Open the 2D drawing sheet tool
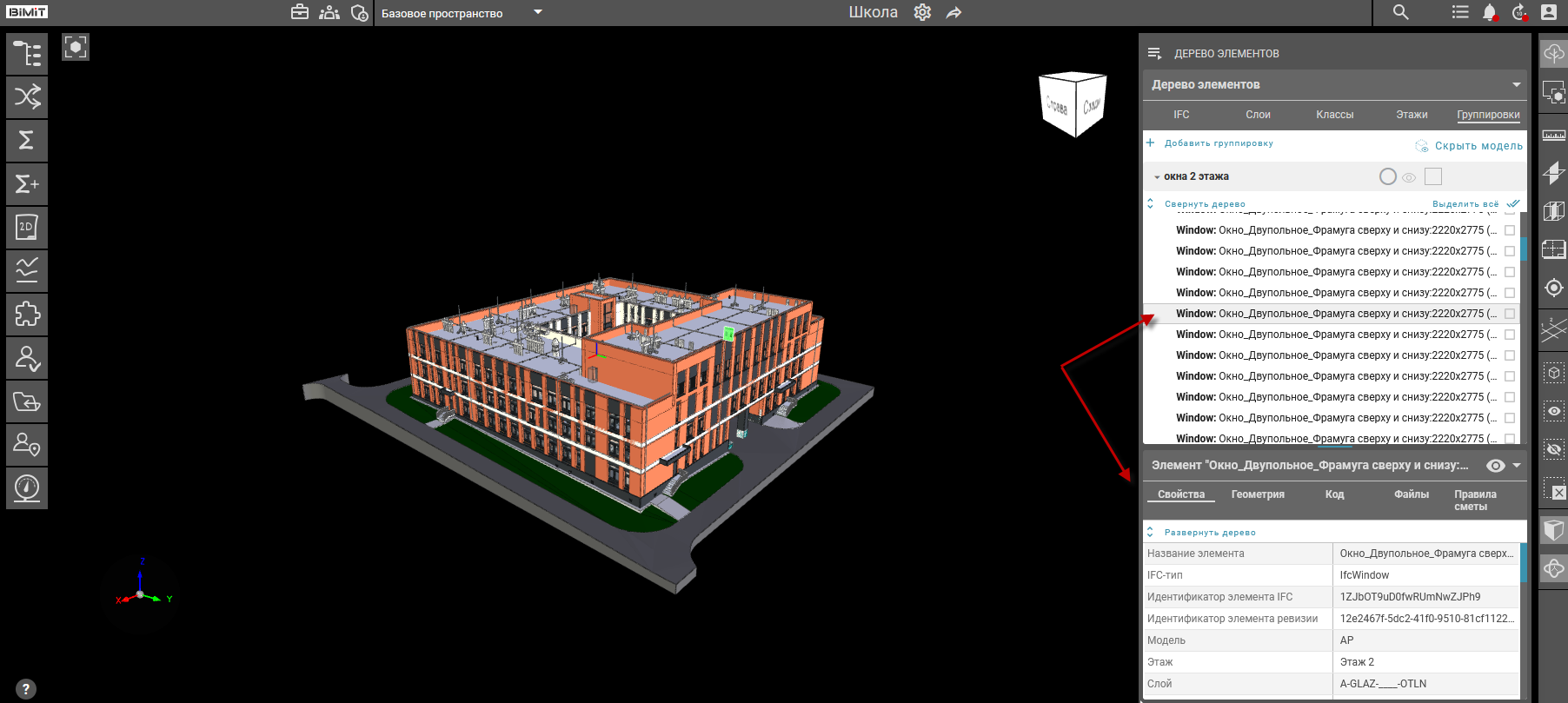Image resolution: width=1568 pixels, height=703 pixels. (27, 228)
